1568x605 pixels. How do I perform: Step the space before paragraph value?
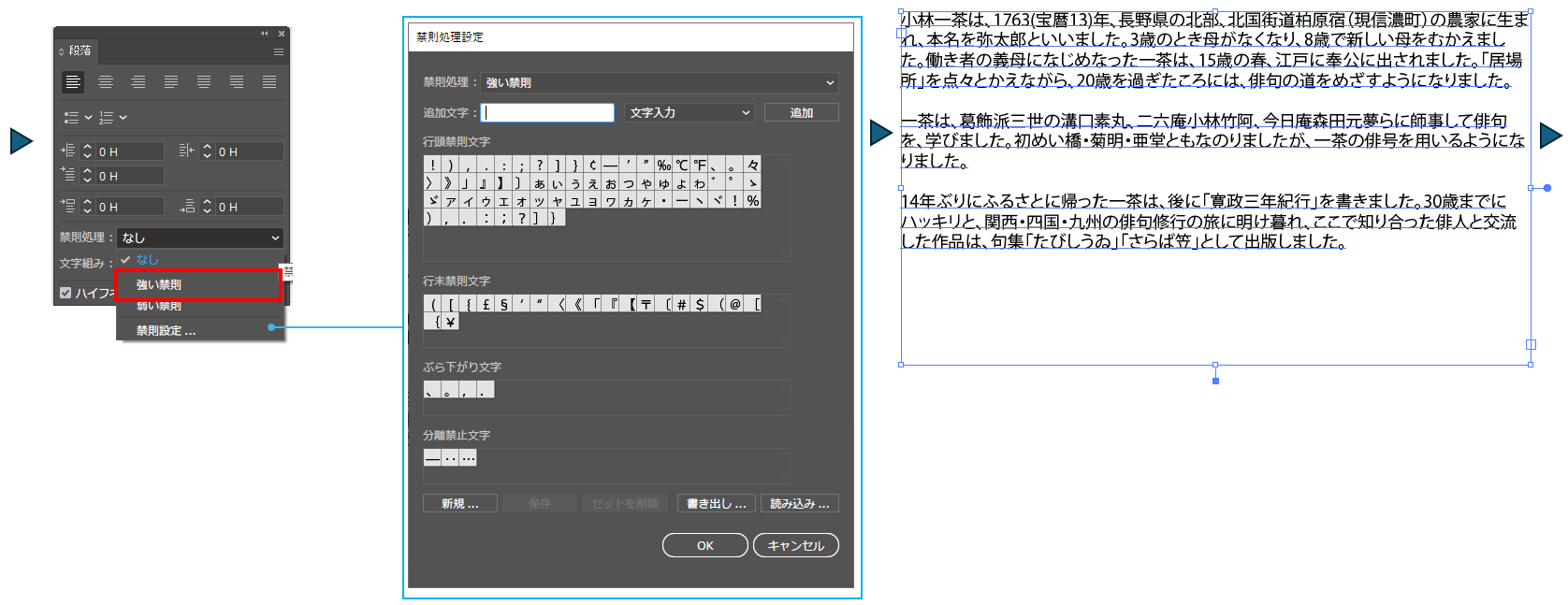pyautogui.click(x=87, y=206)
